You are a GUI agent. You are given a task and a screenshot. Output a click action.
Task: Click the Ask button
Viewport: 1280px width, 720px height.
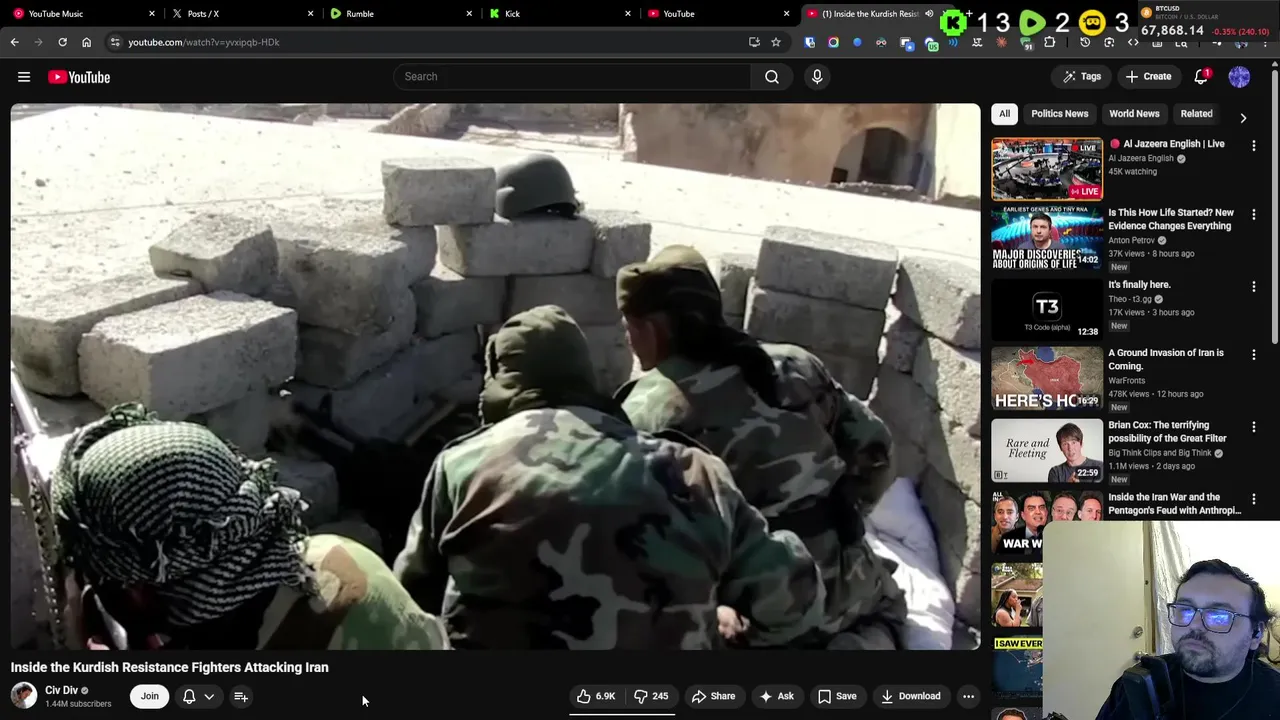(x=776, y=696)
